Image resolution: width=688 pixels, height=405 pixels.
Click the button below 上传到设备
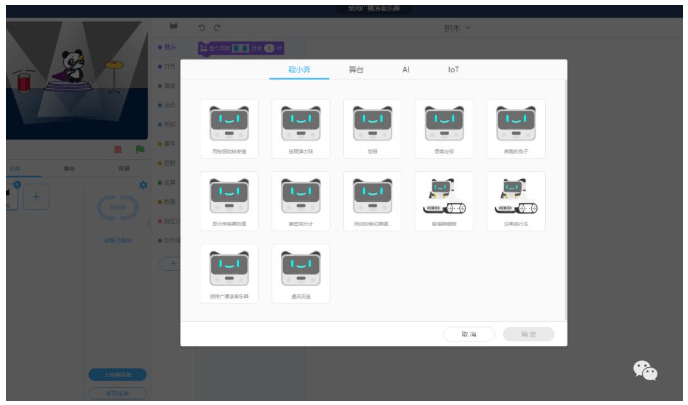tap(118, 393)
